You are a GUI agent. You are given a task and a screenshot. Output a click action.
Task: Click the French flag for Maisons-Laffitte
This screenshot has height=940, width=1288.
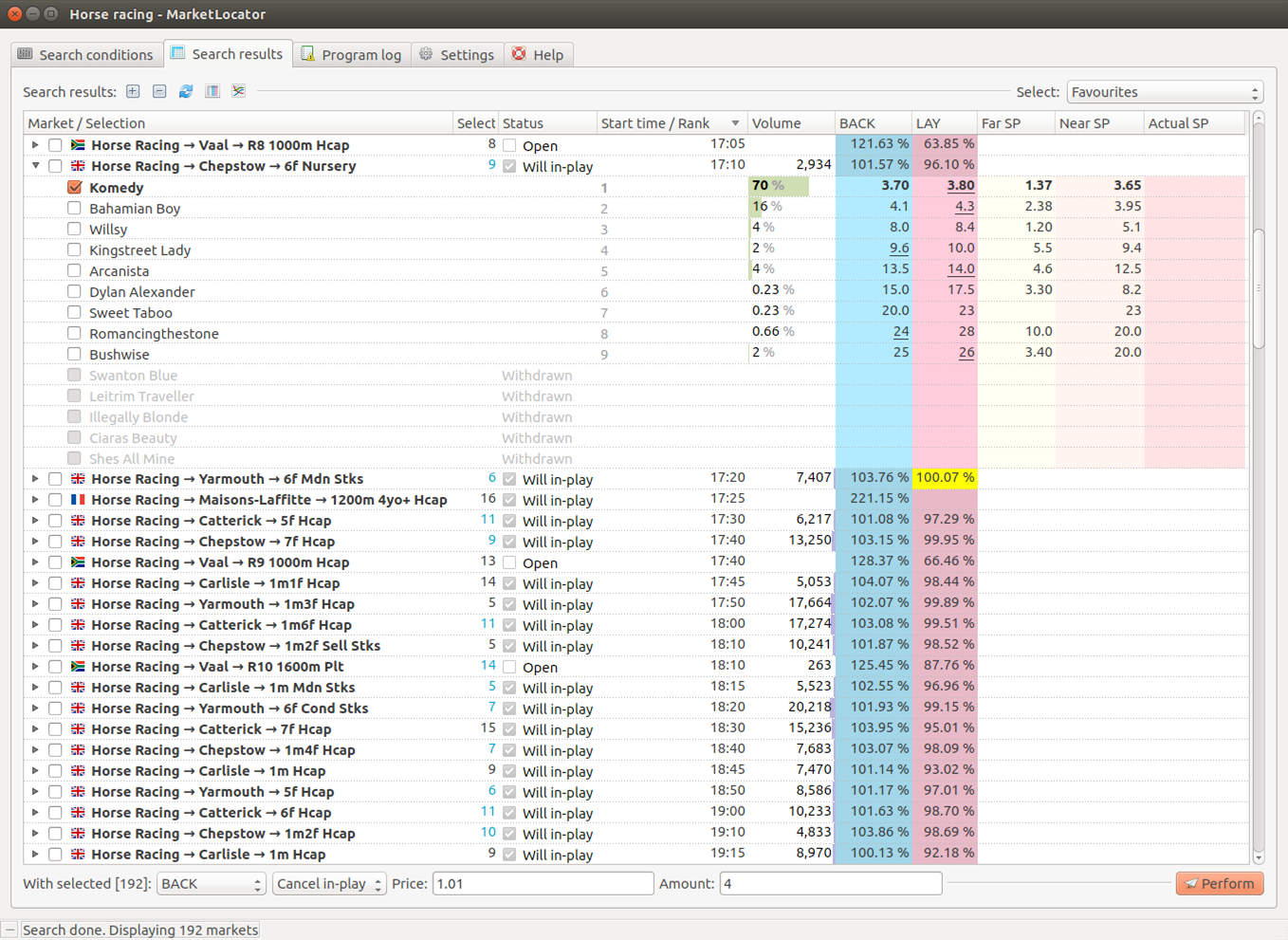tap(78, 500)
